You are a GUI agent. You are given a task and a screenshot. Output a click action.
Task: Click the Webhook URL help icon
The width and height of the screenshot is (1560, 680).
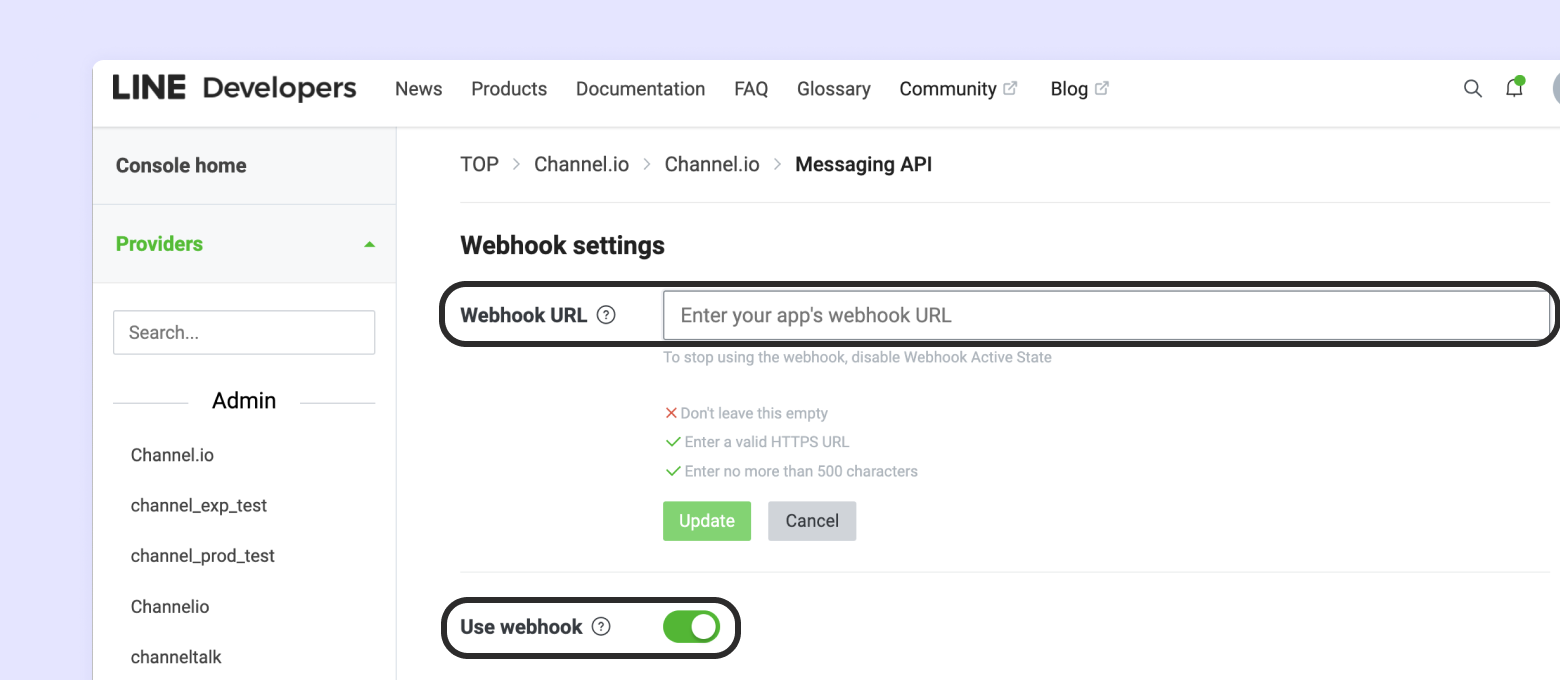[606, 315]
